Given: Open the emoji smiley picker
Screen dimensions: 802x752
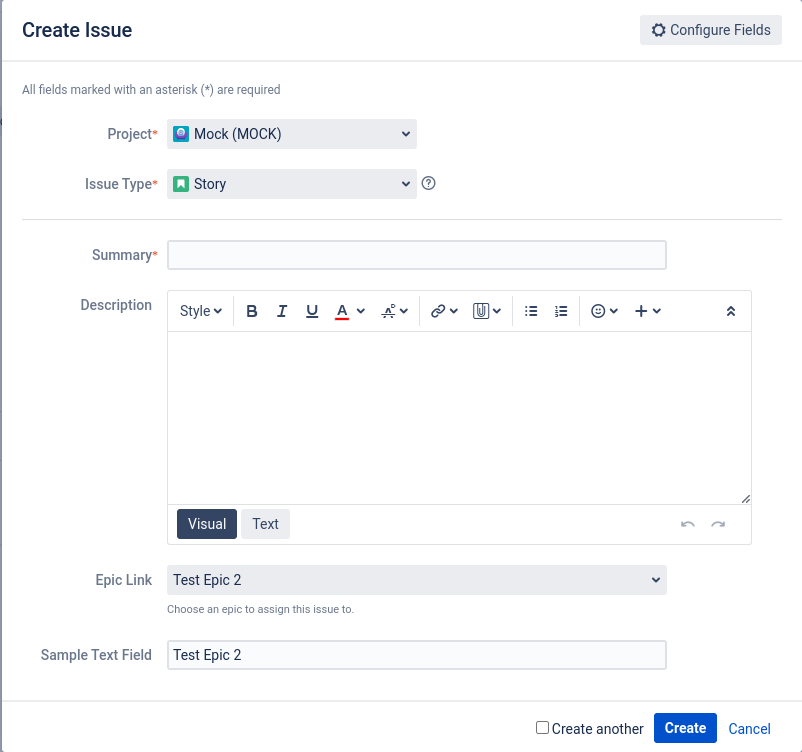Looking at the screenshot, I should pos(598,311).
